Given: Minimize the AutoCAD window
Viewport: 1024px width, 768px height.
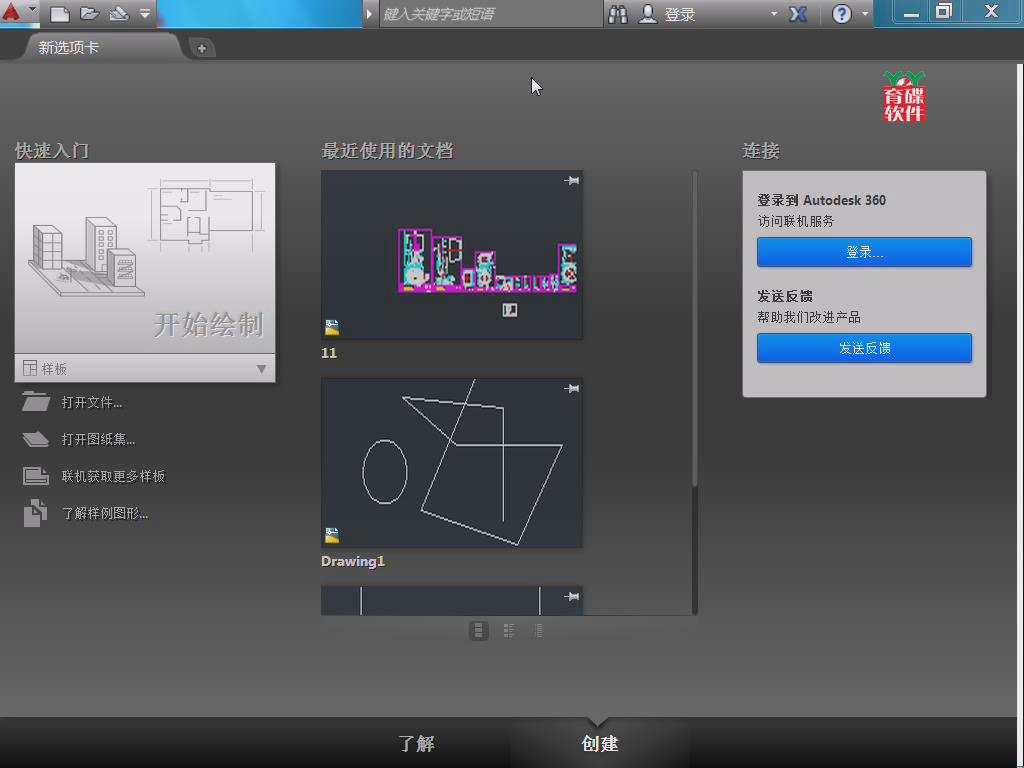Looking at the screenshot, I should (x=911, y=13).
